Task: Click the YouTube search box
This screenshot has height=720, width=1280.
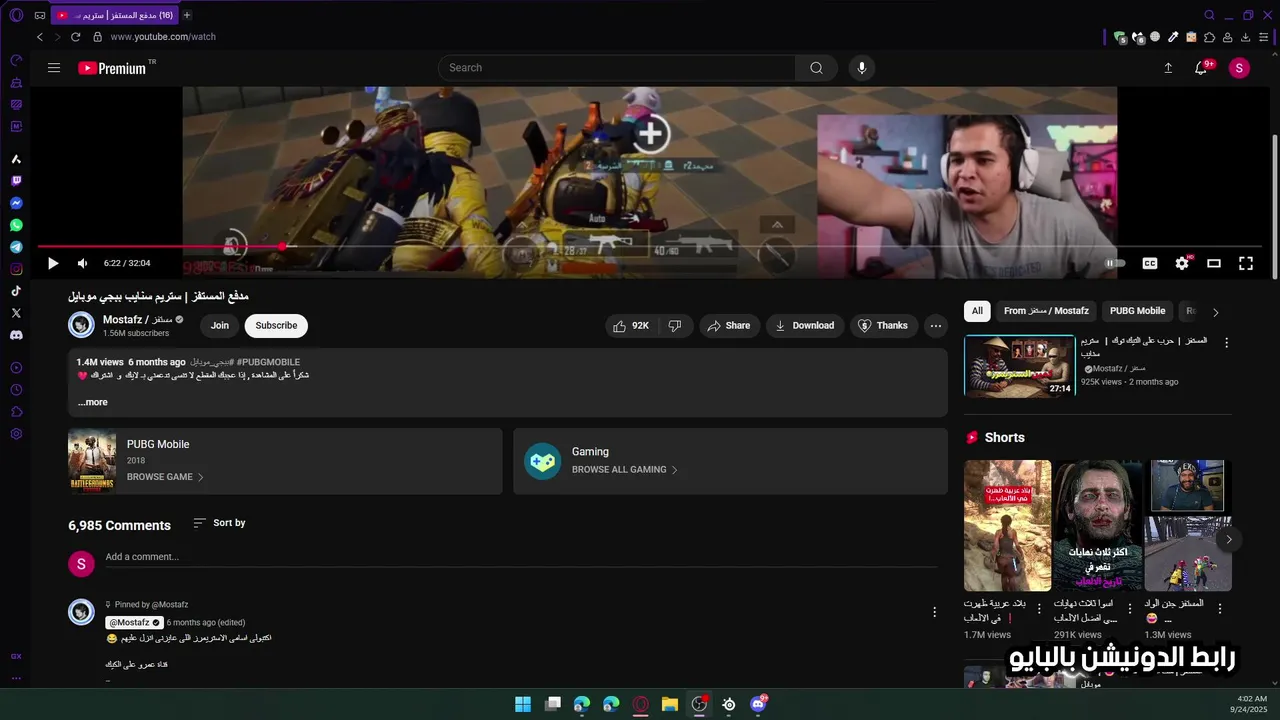Action: (617, 68)
